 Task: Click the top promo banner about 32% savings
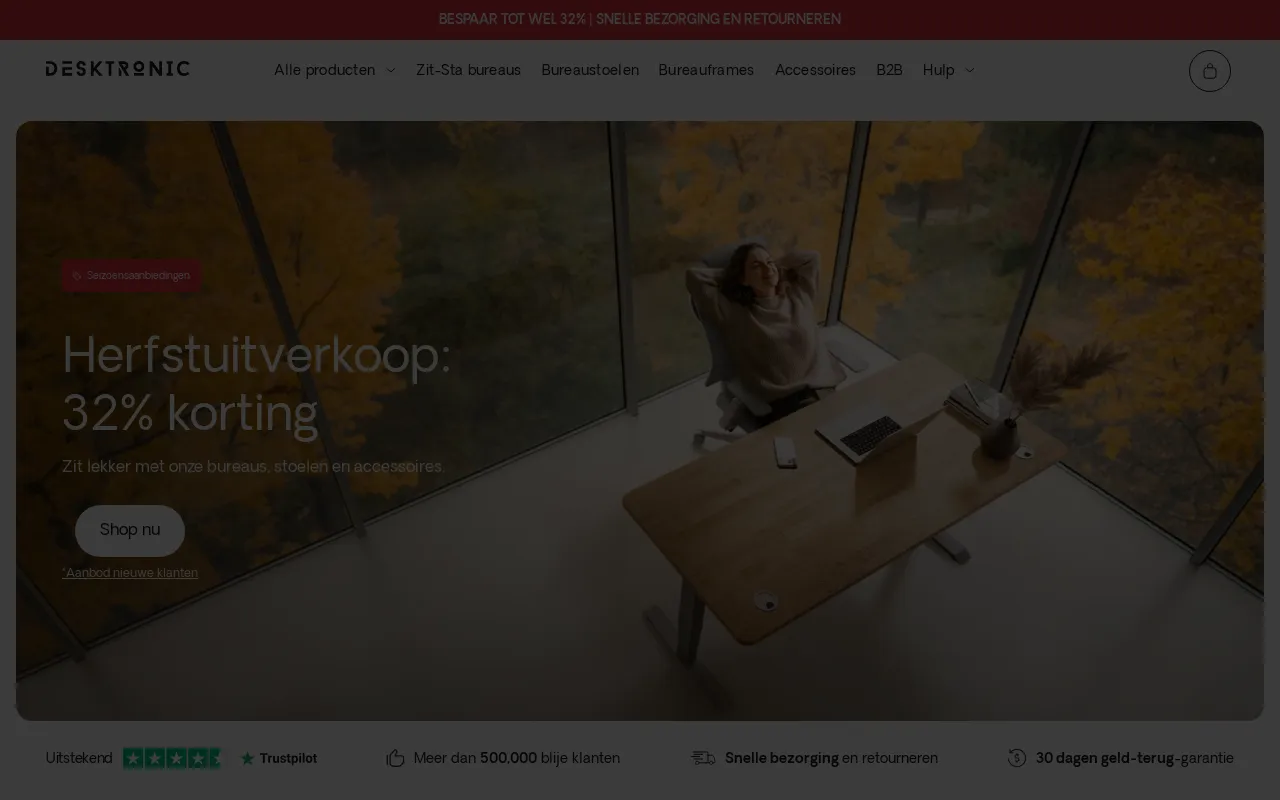640,19
